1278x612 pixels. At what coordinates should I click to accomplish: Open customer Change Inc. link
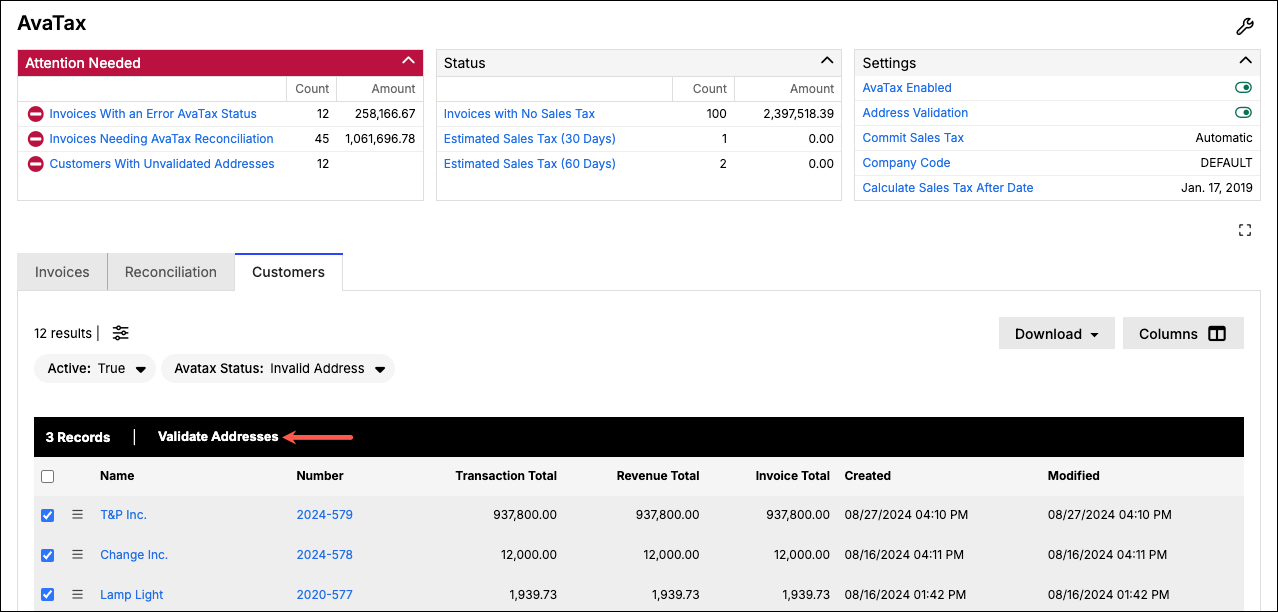(134, 555)
